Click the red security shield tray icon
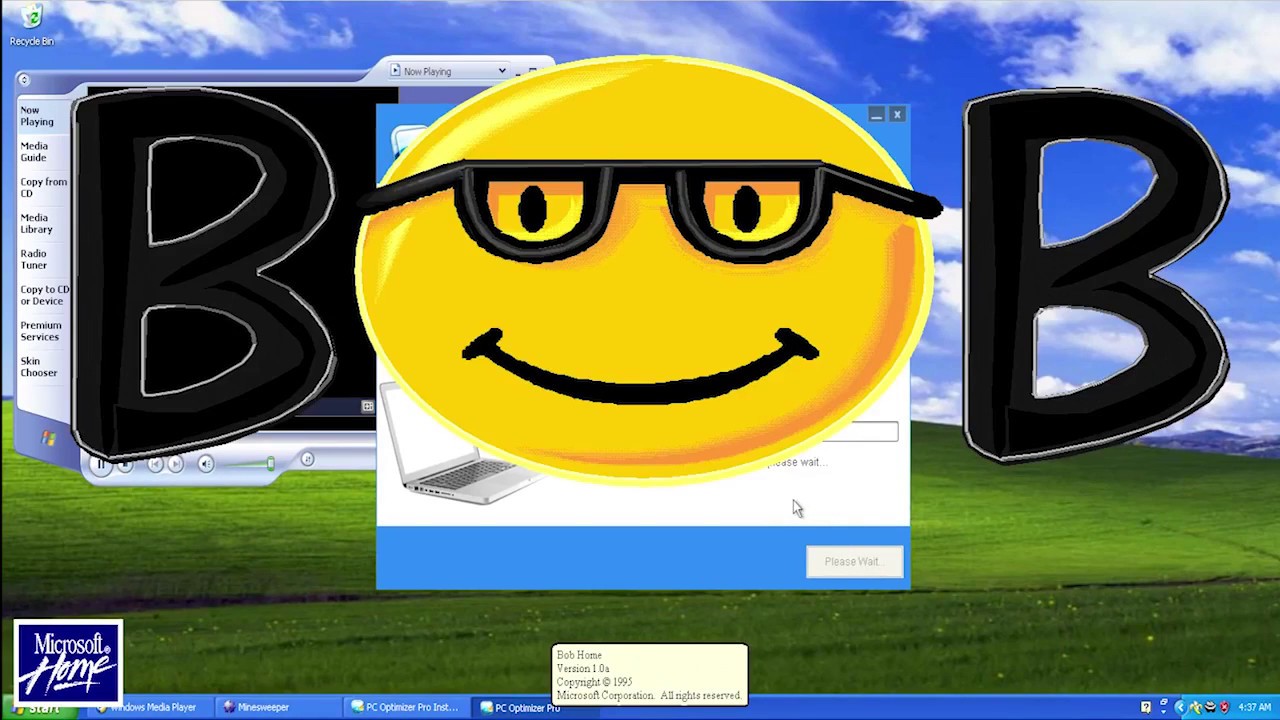Screen dimensions: 1280x720 (1224, 708)
